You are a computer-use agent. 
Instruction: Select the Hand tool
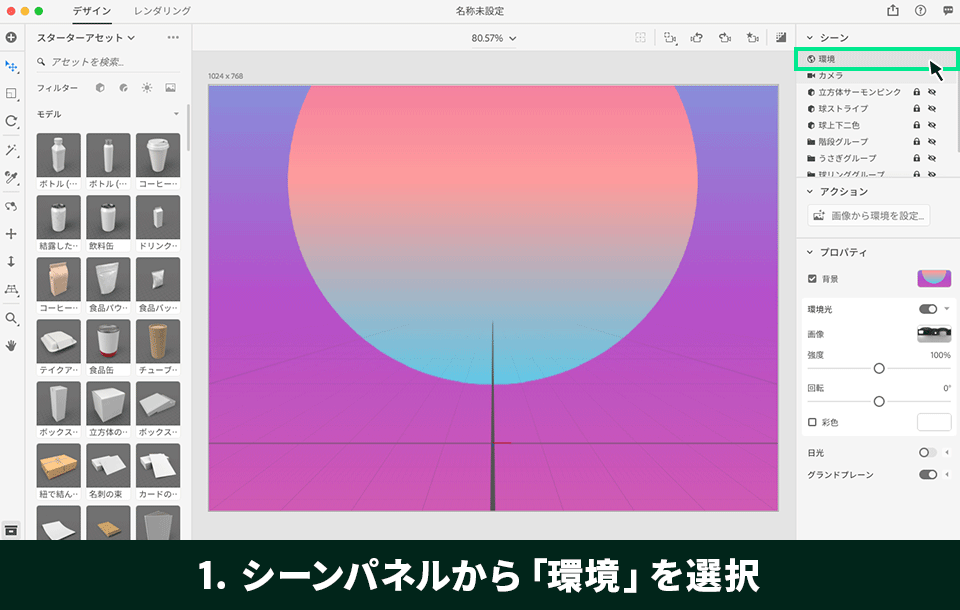click(11, 346)
